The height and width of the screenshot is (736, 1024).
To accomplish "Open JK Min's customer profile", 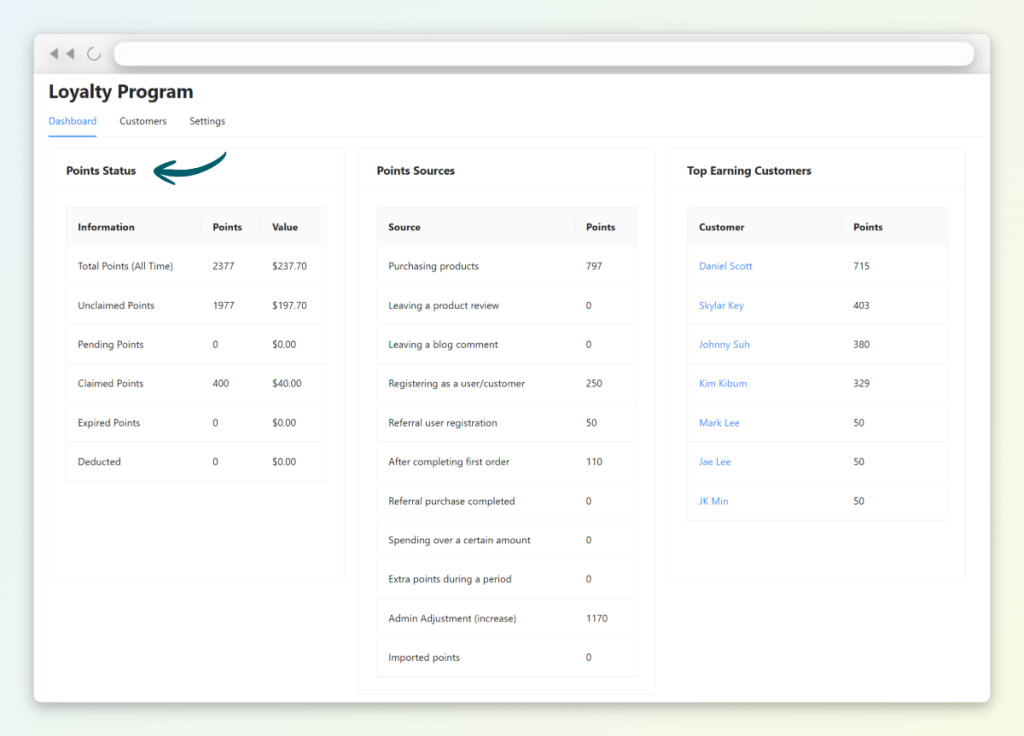I will coord(713,501).
